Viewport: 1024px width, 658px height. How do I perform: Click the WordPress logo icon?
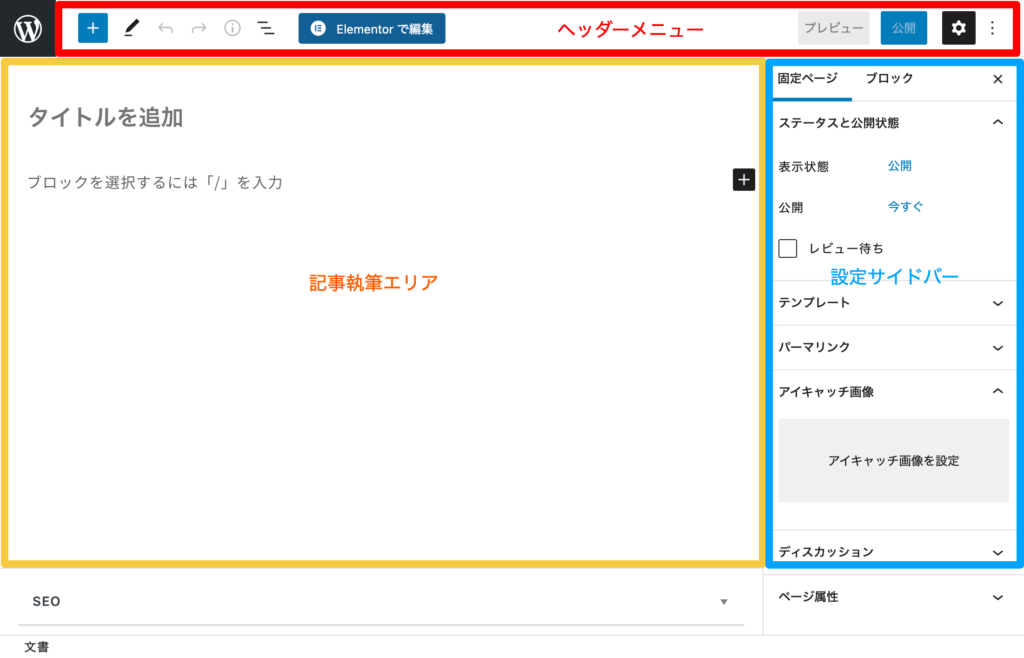point(28,29)
